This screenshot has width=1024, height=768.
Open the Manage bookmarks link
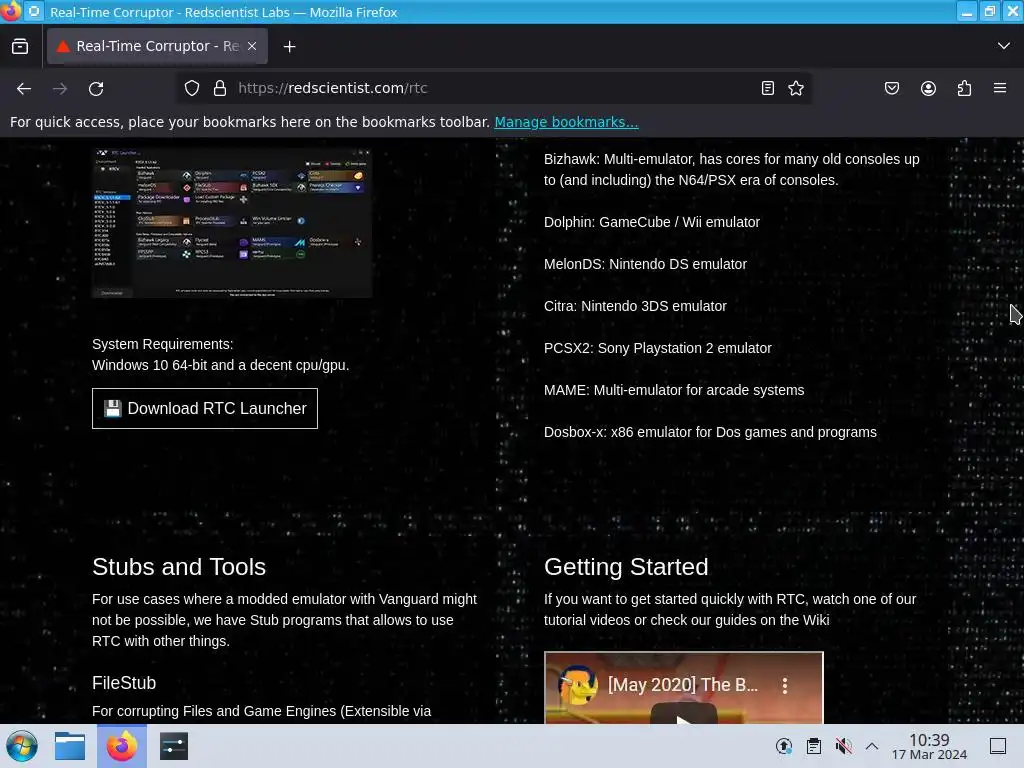(x=566, y=122)
